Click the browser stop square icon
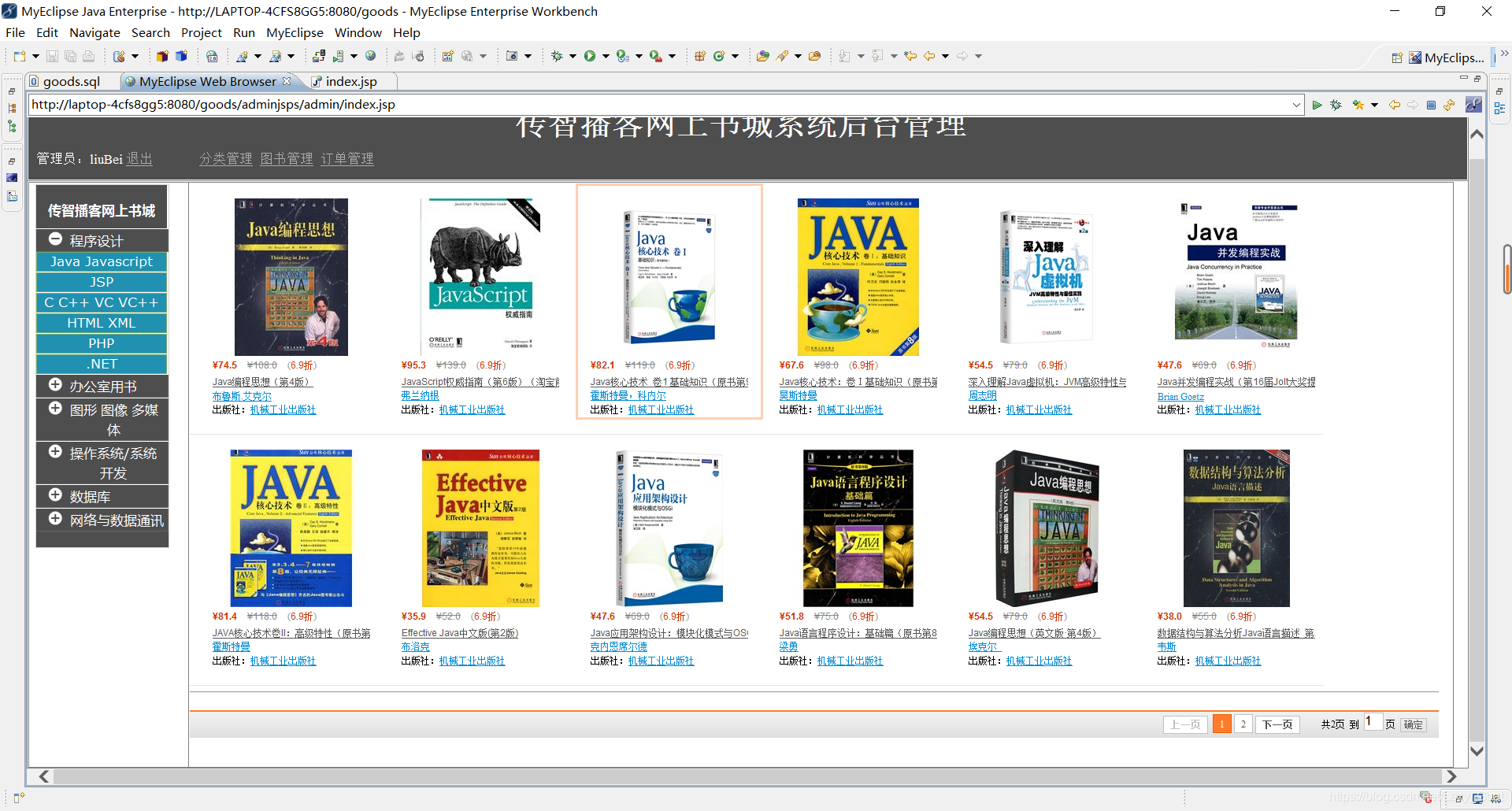This screenshot has height=811, width=1512. pyautogui.click(x=1431, y=105)
